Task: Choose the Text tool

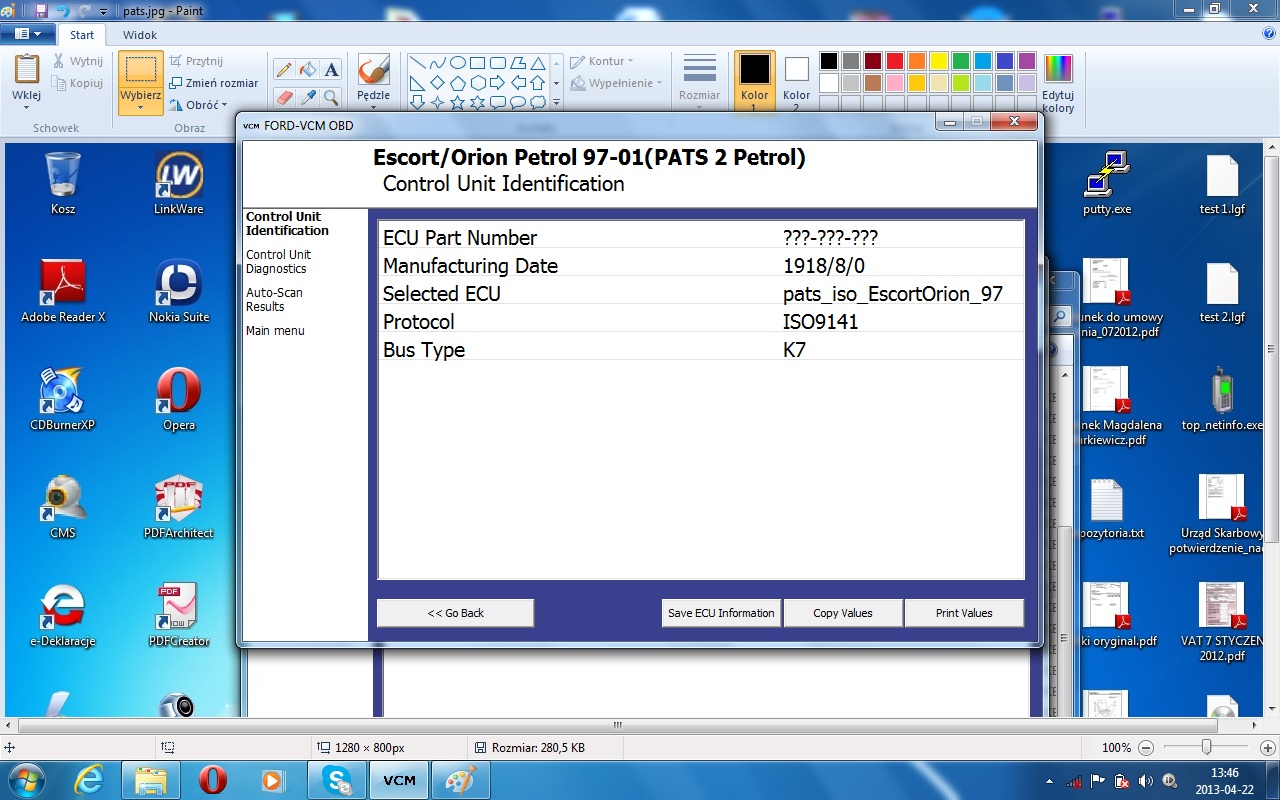Action: pyautogui.click(x=332, y=70)
